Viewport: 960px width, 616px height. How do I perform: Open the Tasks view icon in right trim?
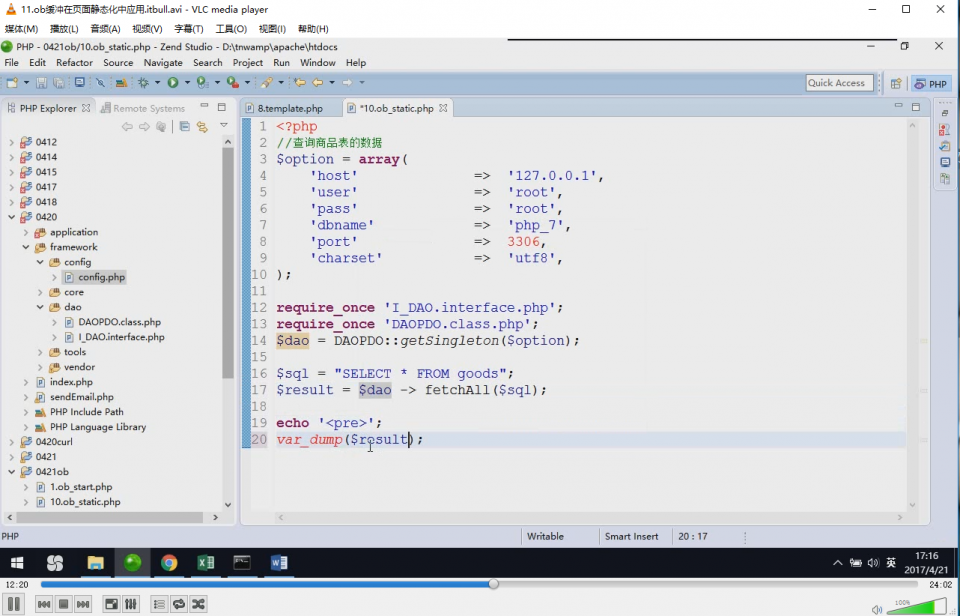point(945,146)
